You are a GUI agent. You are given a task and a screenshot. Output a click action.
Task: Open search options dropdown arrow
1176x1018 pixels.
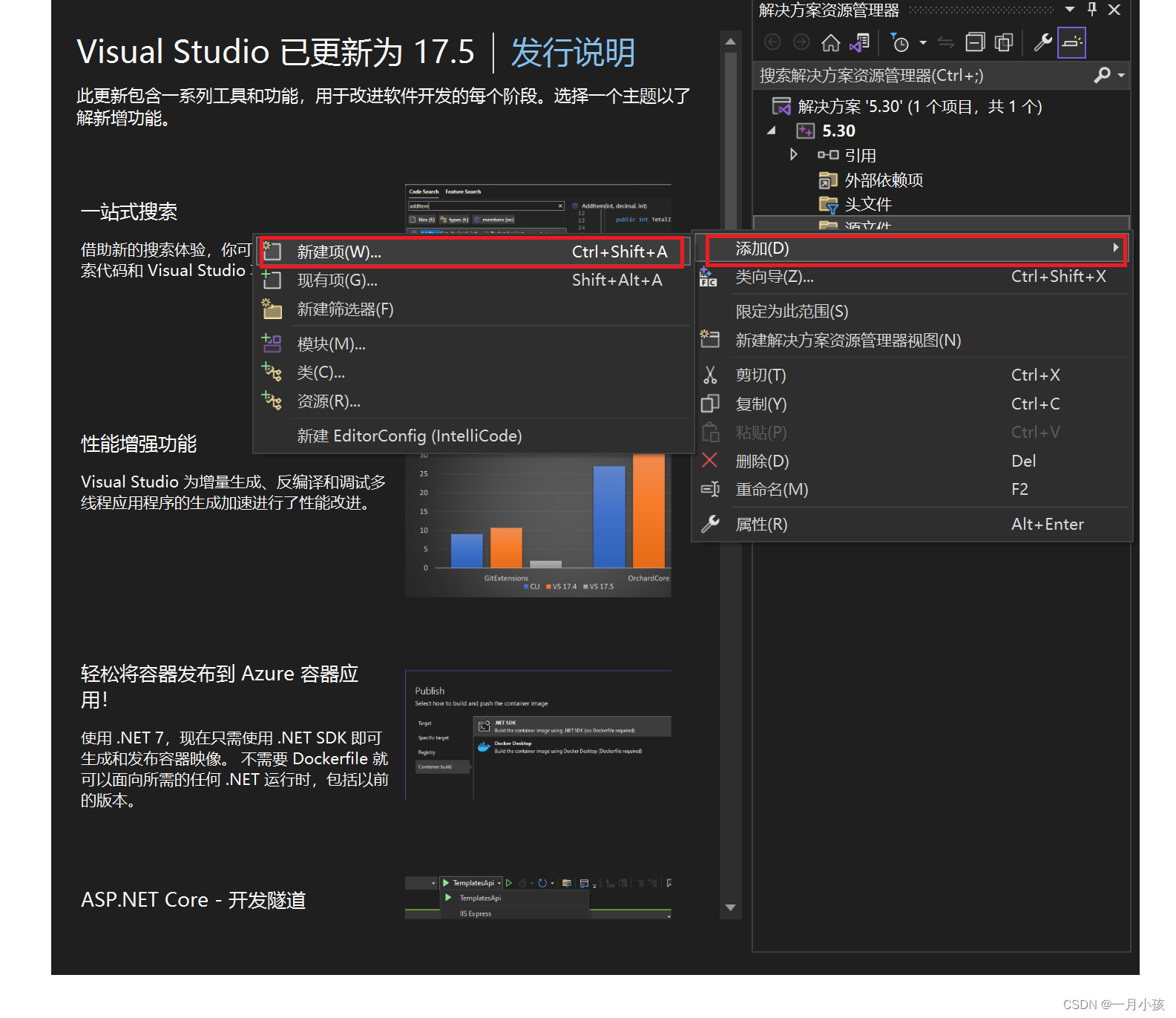[x=1121, y=76]
